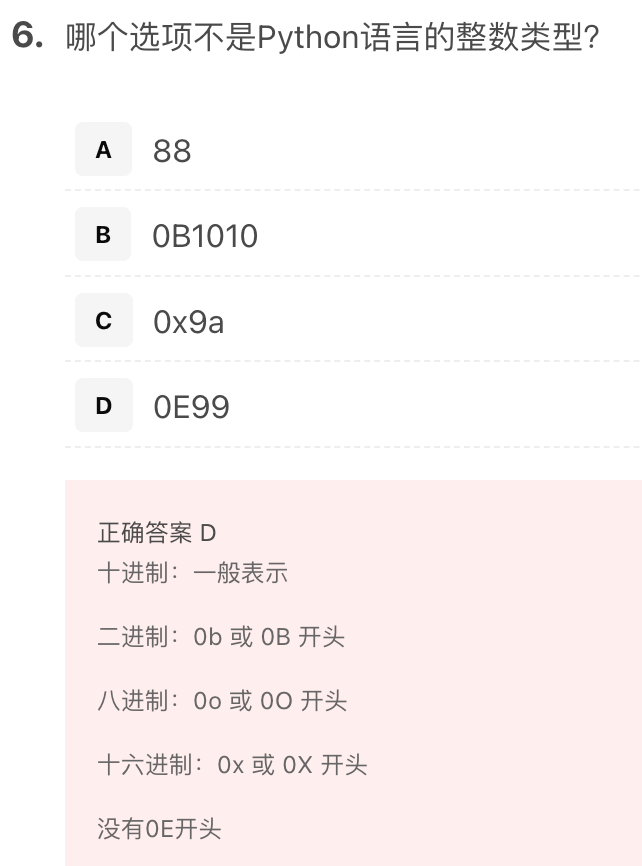Click the answer text 88

pyautogui.click(x=172, y=151)
